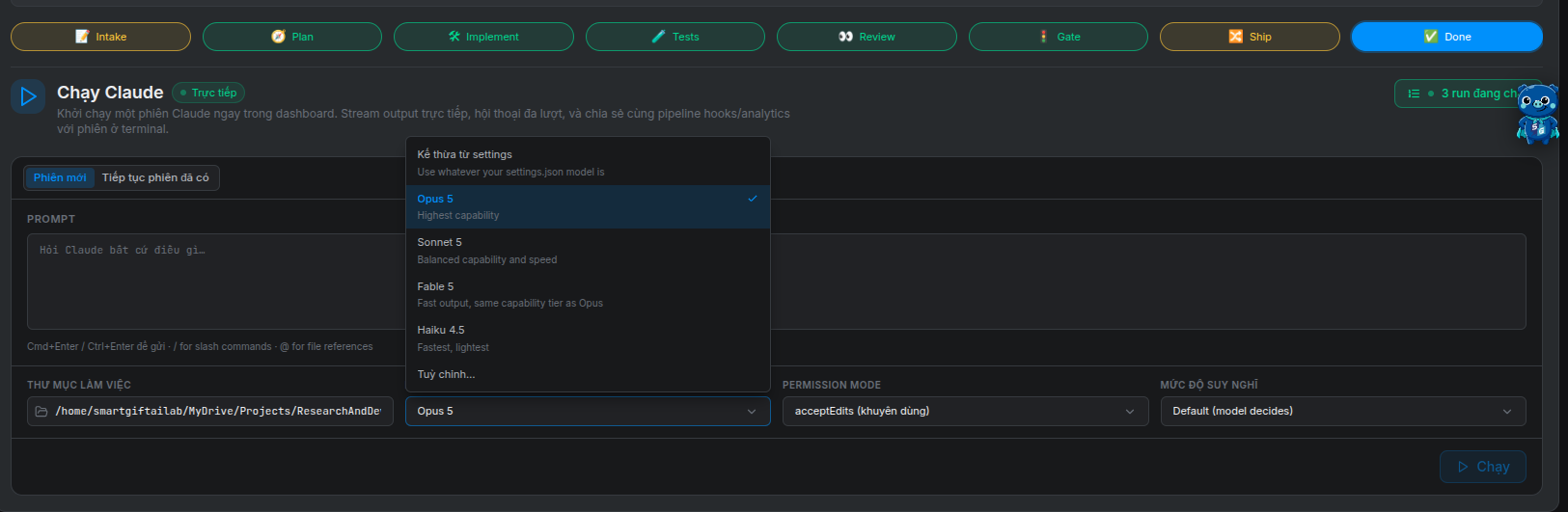This screenshot has height=512, width=1568.
Task: Open the Review stage with eyes icon
Action: tap(867, 37)
